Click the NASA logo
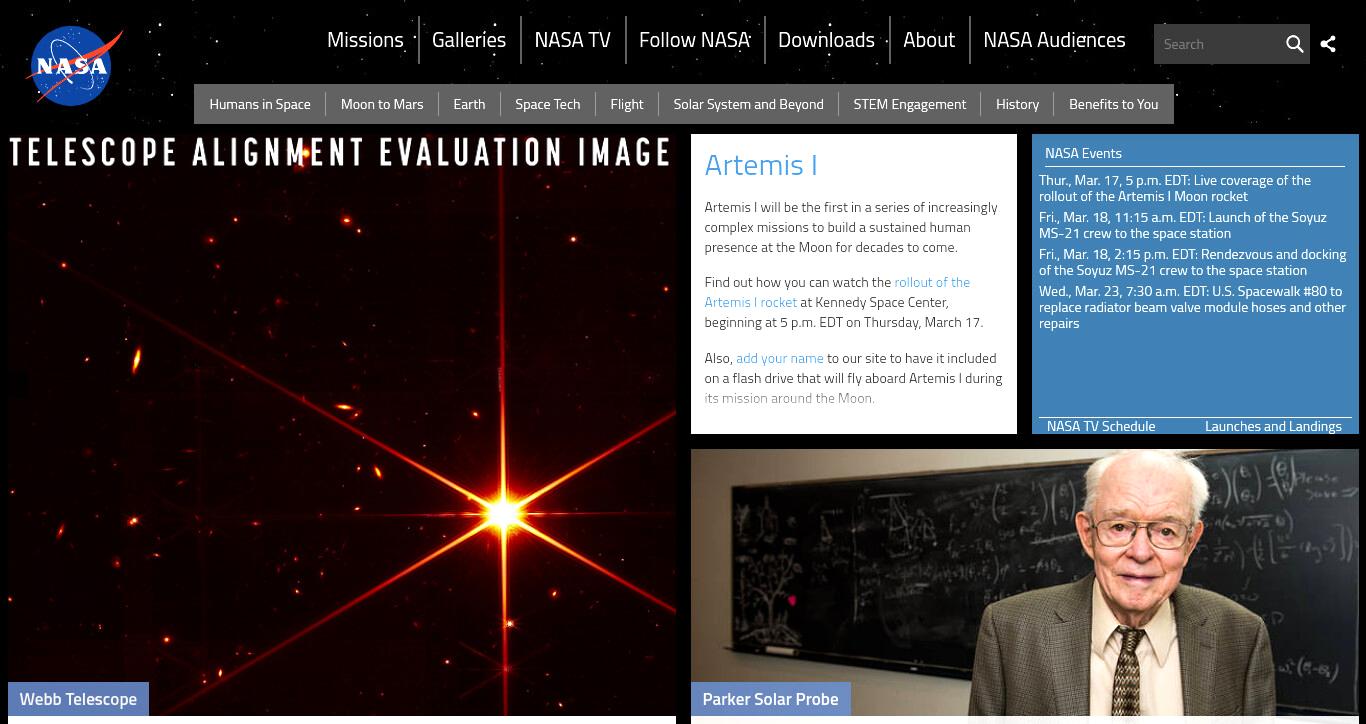Screen dimensions: 1366x724 (74, 66)
